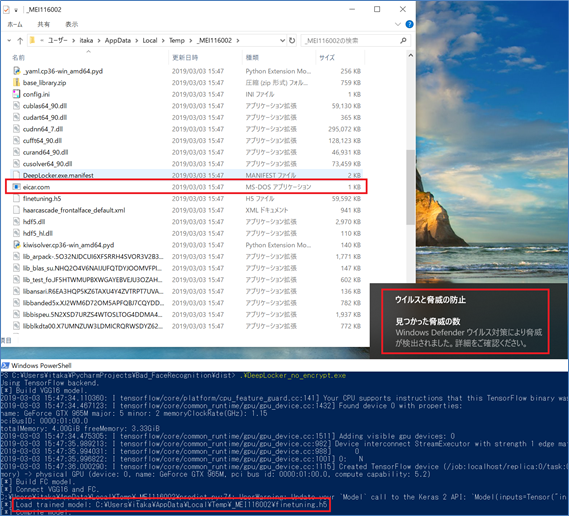Select the cudnn64_7.dll file icon
This screenshot has width=569, height=516.
[x=16, y=129]
